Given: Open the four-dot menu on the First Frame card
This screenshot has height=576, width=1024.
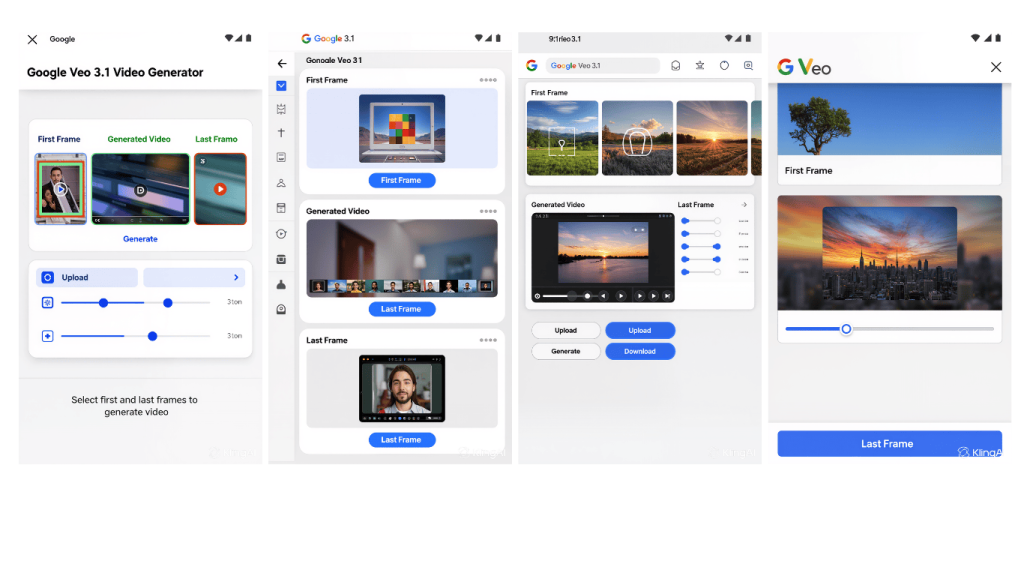Looking at the screenshot, I should [489, 80].
